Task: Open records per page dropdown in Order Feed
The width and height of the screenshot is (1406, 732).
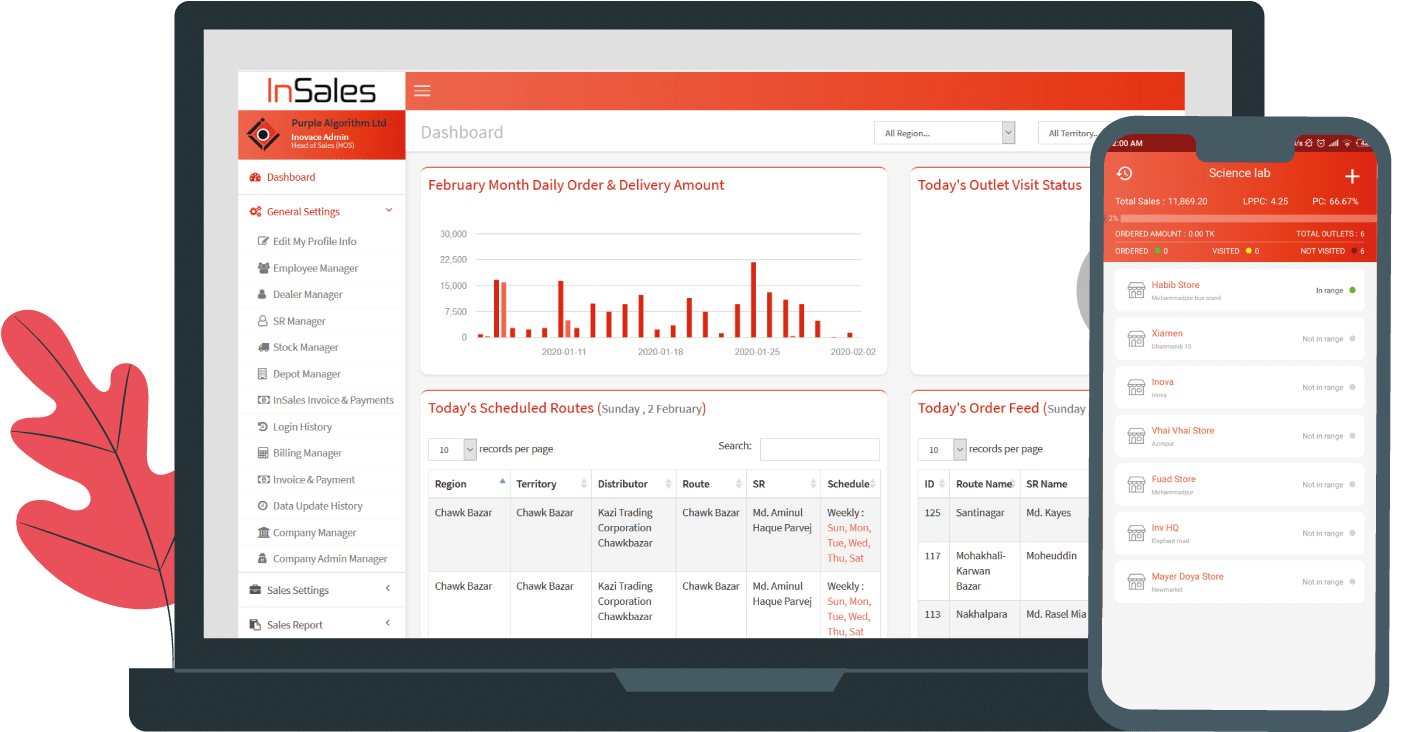Action: (x=943, y=449)
